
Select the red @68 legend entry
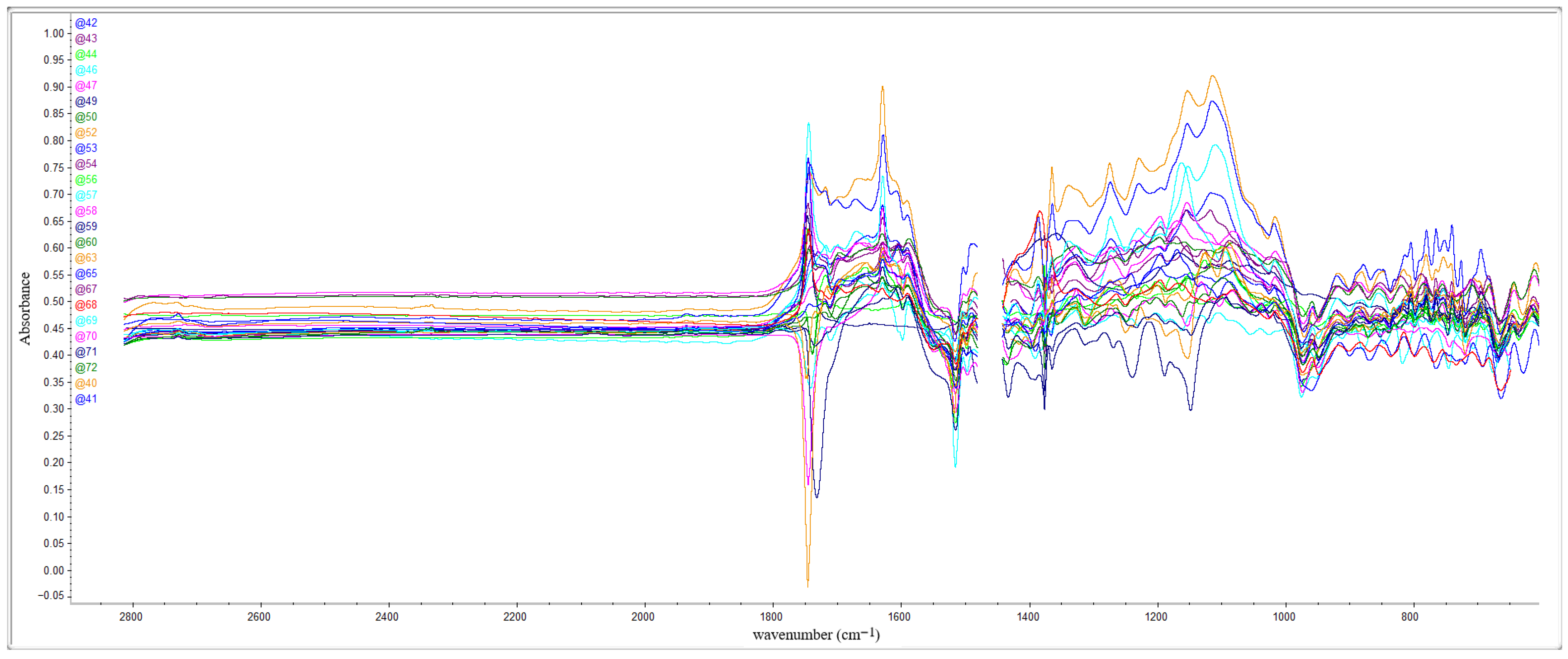point(86,304)
